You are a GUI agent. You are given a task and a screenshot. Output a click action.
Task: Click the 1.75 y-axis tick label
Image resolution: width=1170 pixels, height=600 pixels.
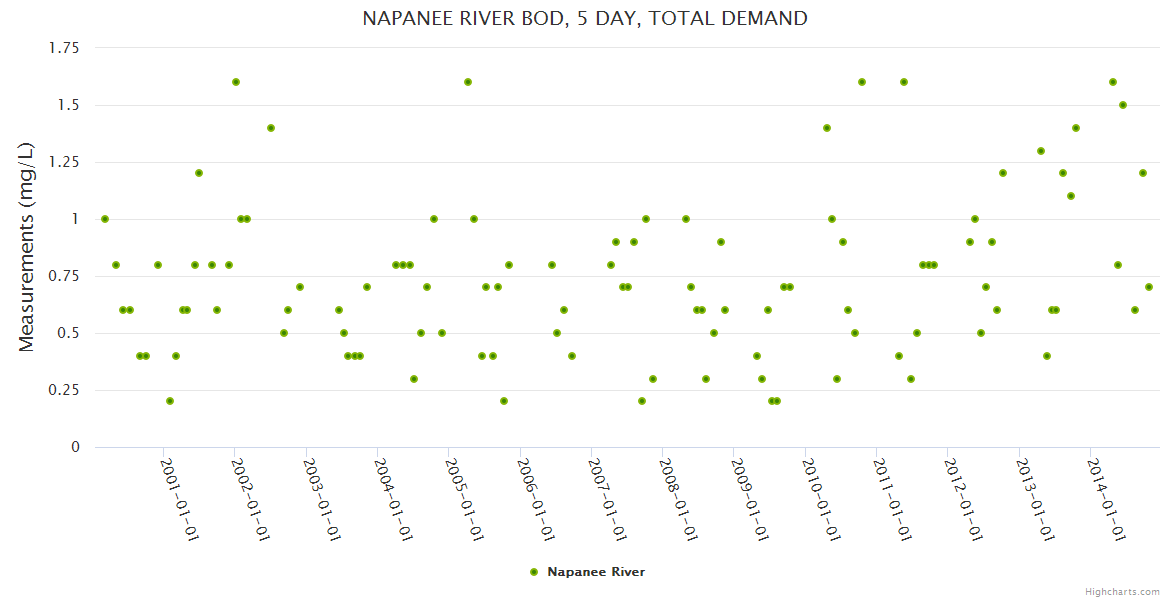tap(64, 47)
